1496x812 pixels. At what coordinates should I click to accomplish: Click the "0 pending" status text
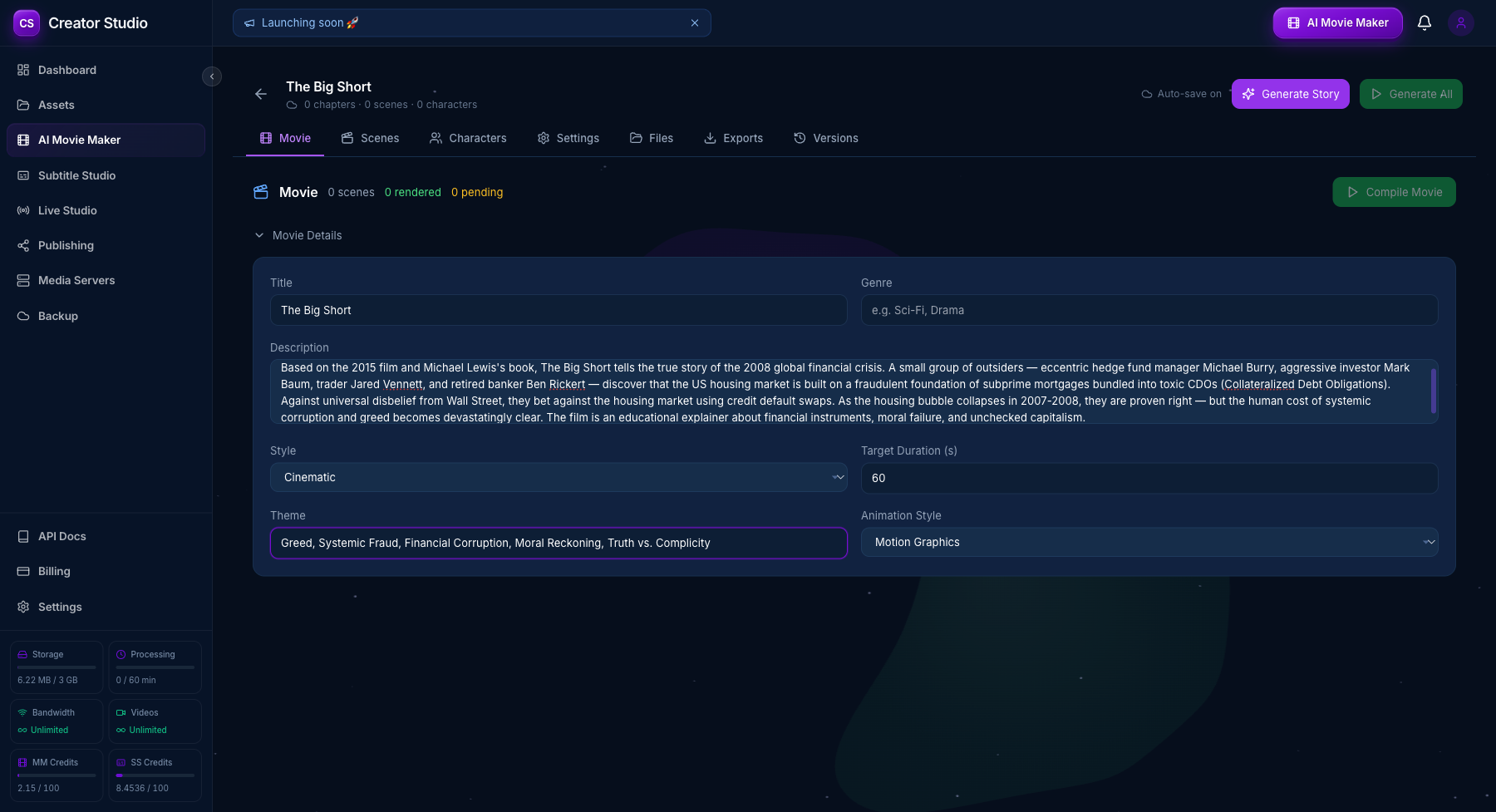(x=477, y=192)
